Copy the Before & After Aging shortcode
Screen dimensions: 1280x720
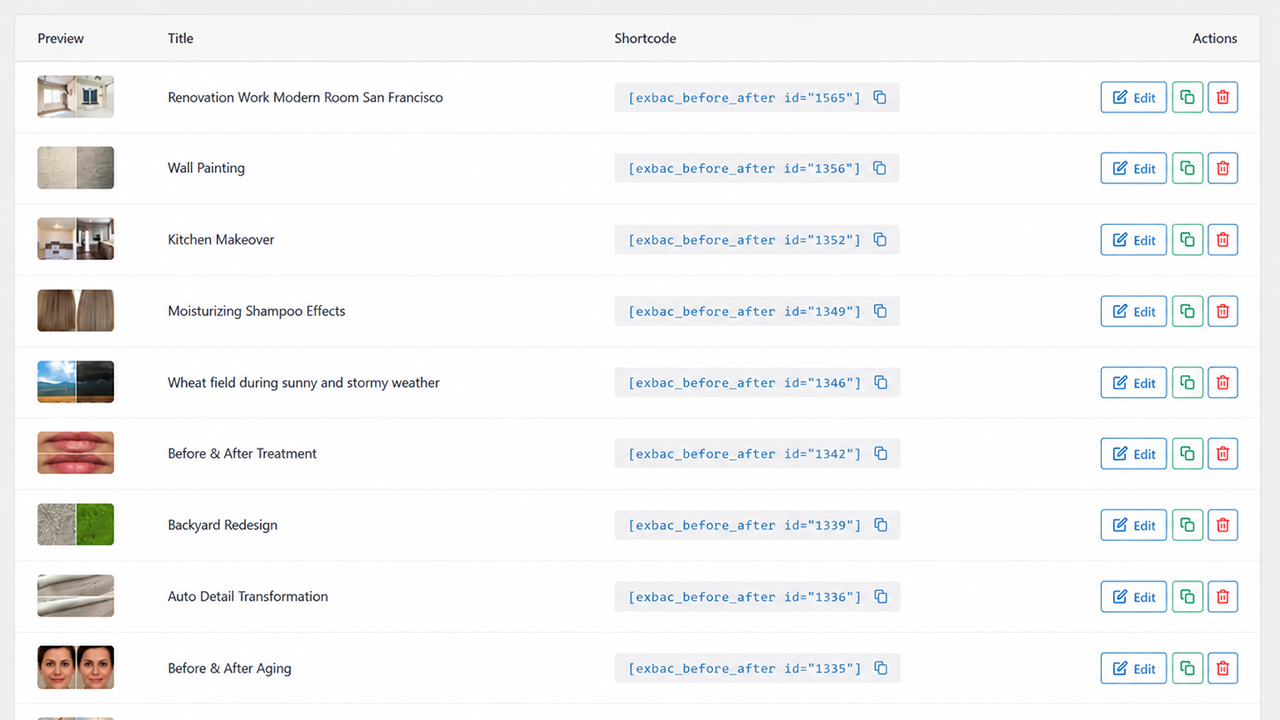coord(880,668)
